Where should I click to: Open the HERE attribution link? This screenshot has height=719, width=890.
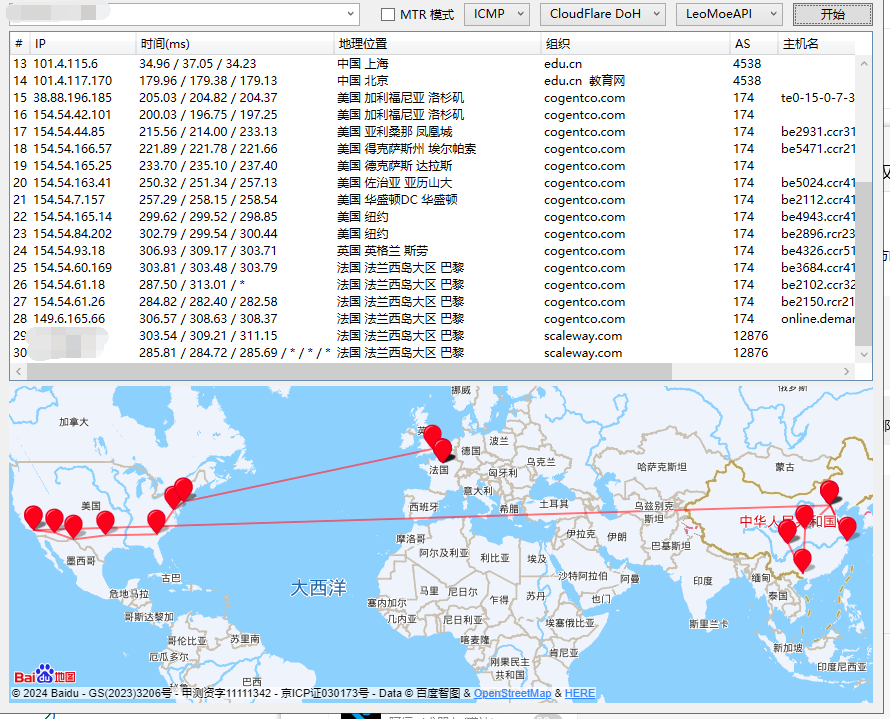[x=579, y=693]
